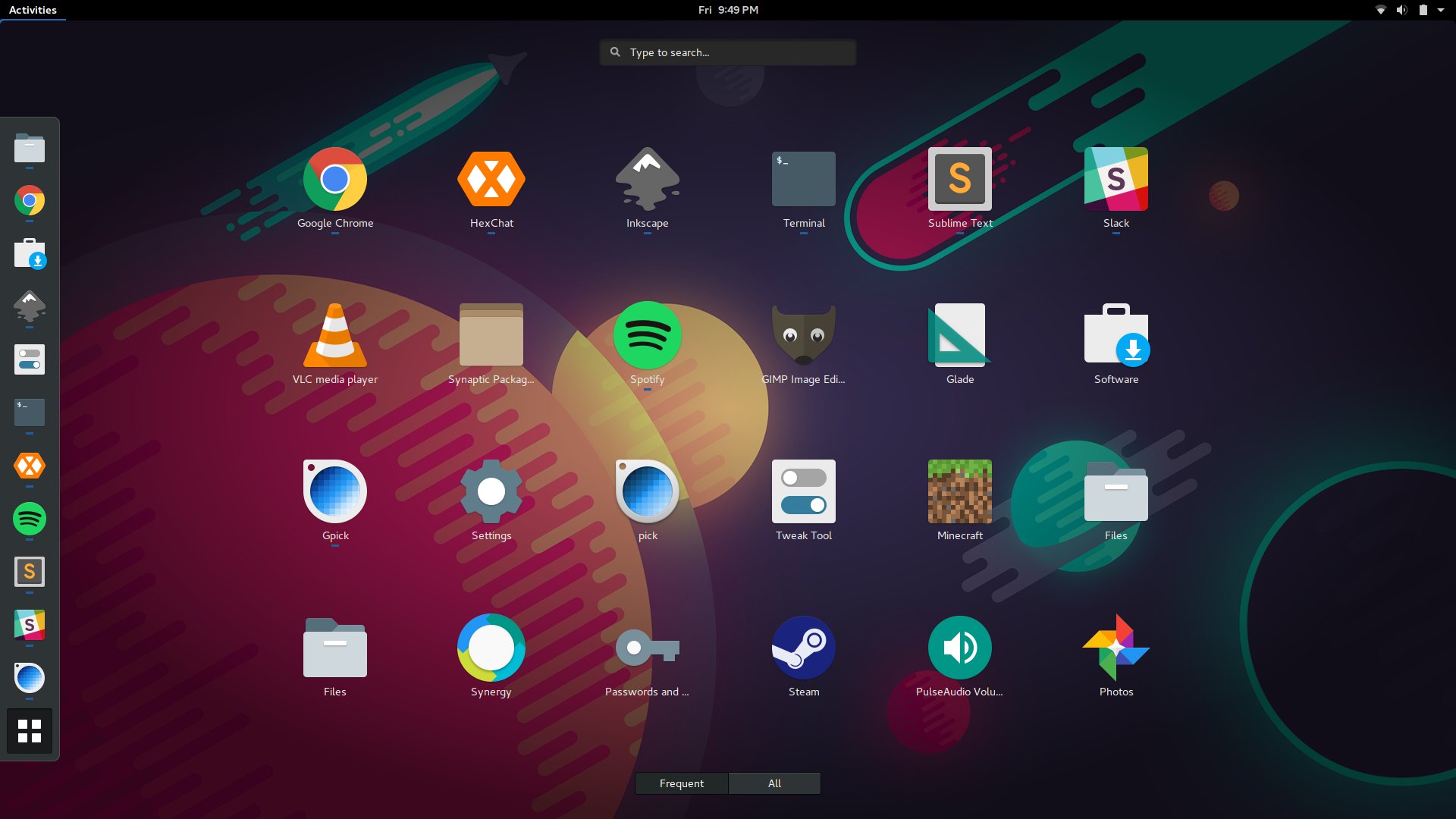
Task: Launch the pick app
Action: (648, 491)
